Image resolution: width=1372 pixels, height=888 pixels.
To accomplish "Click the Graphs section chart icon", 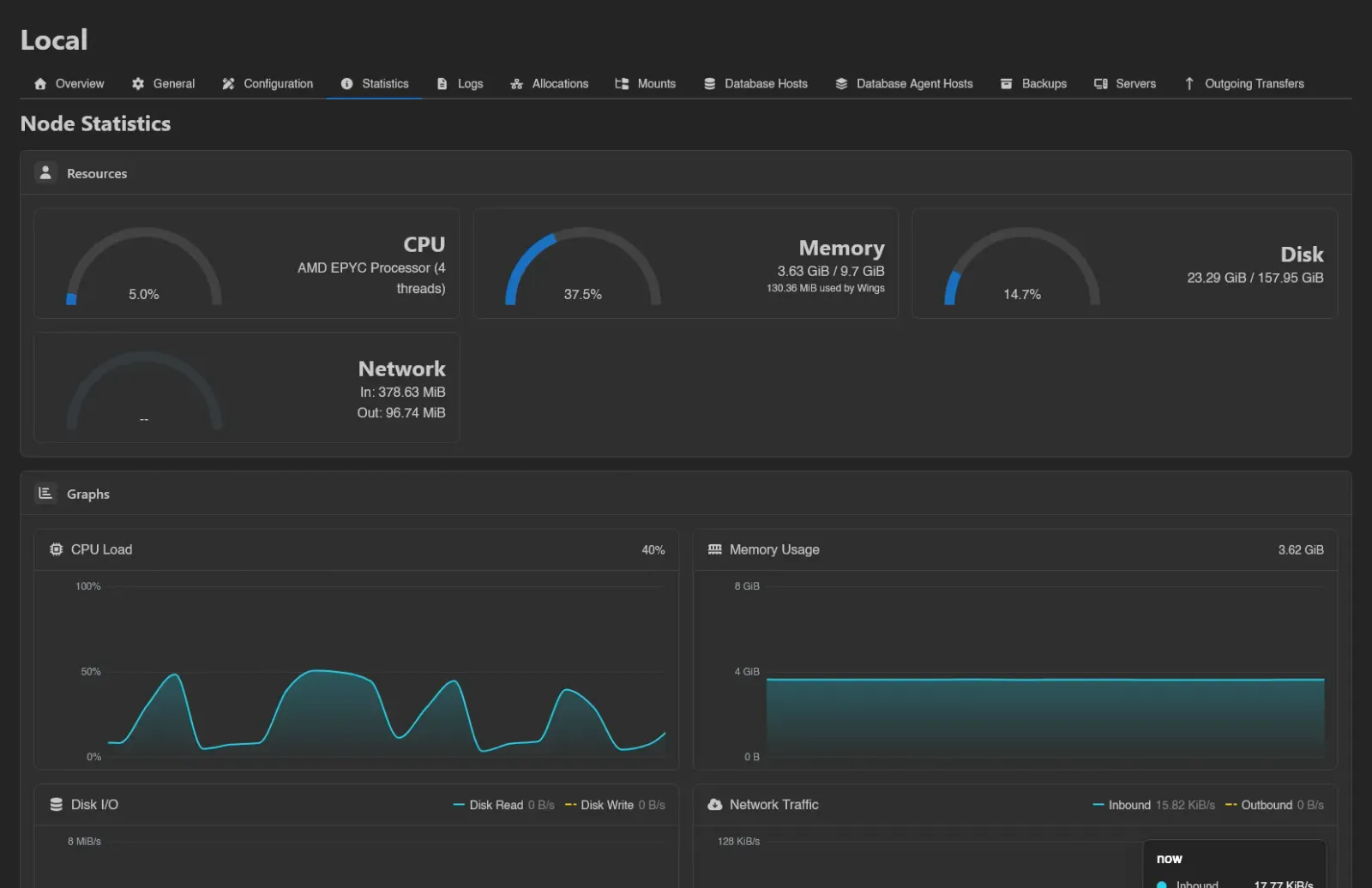I will point(45,493).
